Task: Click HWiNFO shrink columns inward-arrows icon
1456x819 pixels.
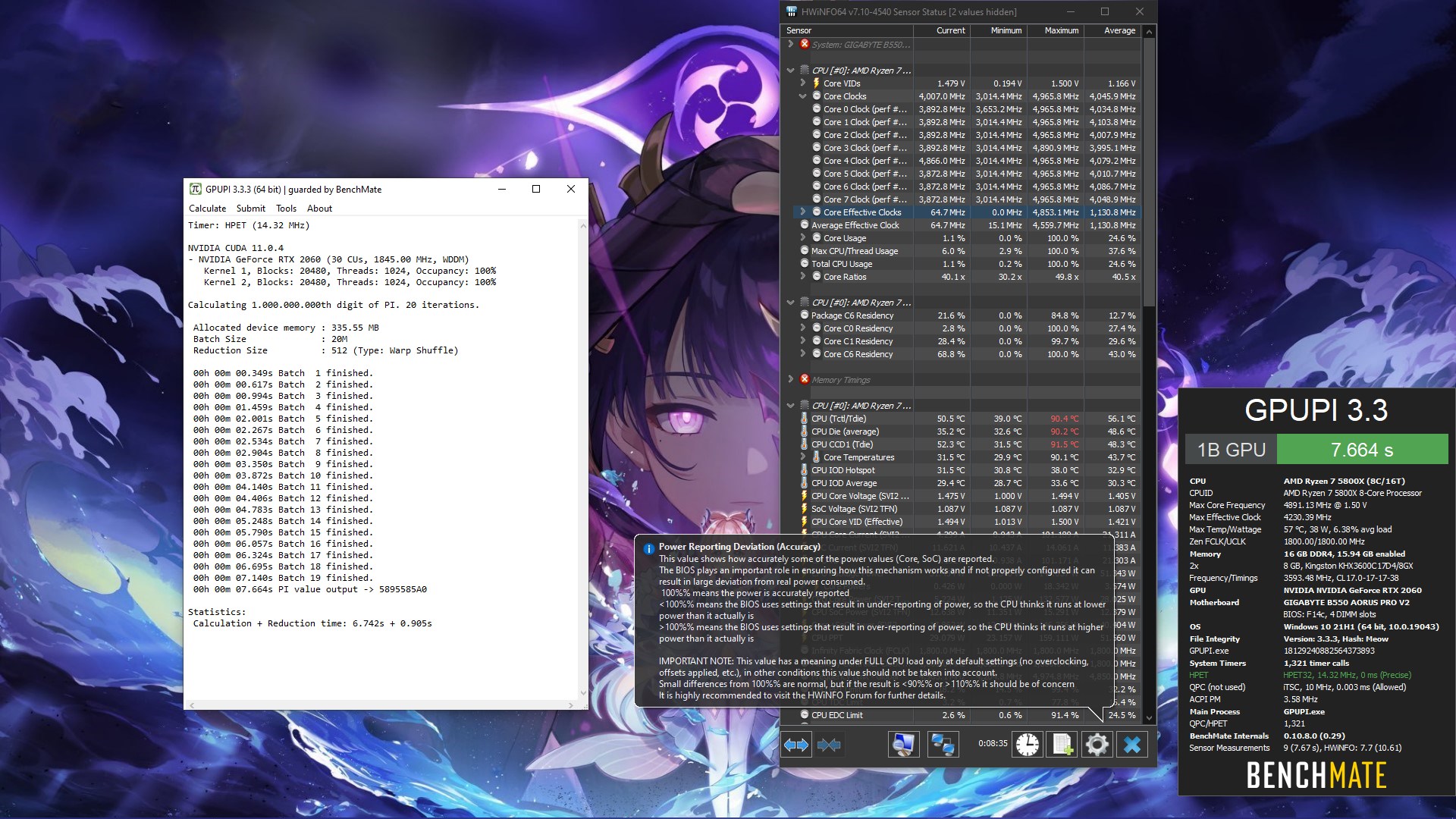Action: [829, 745]
